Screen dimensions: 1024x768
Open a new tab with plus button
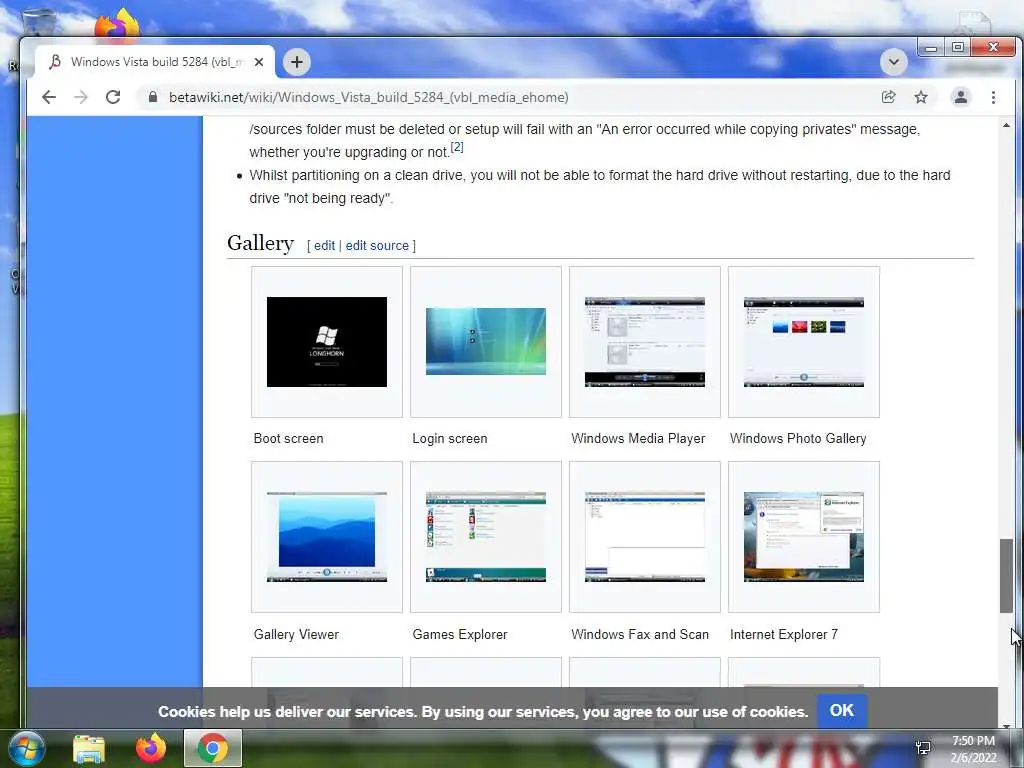tap(296, 62)
